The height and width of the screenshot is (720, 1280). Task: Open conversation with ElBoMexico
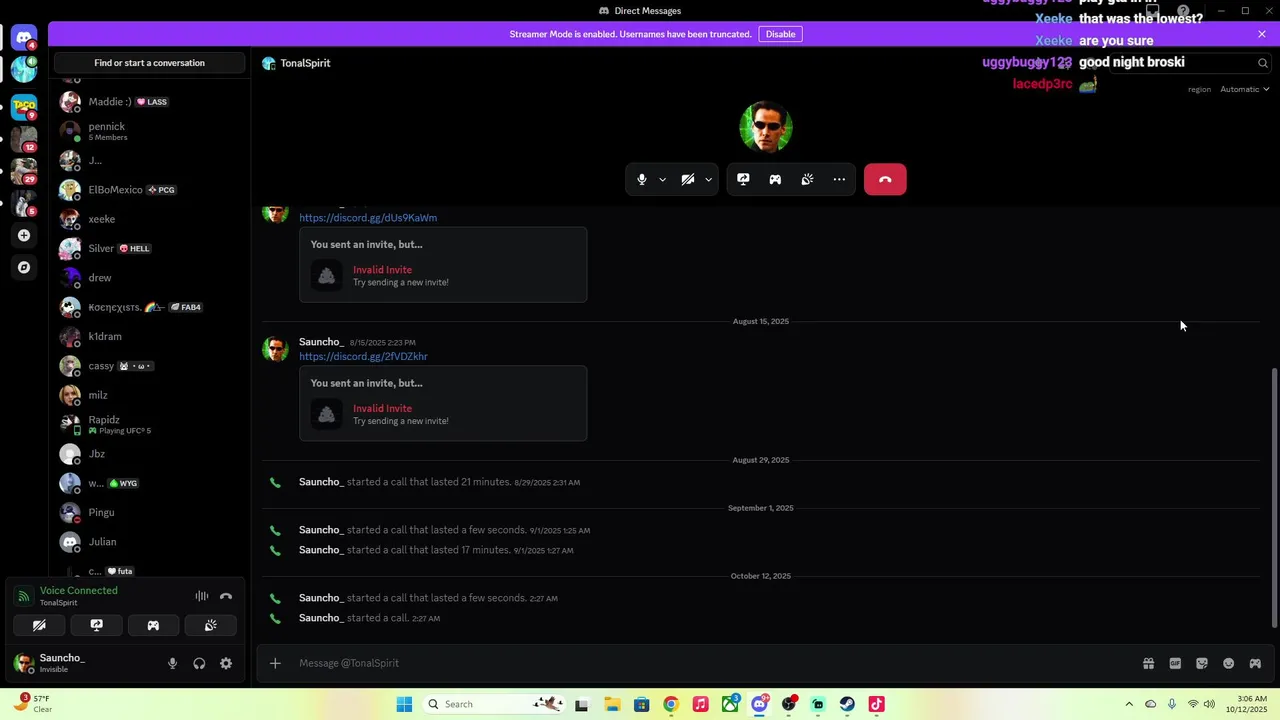click(150, 190)
